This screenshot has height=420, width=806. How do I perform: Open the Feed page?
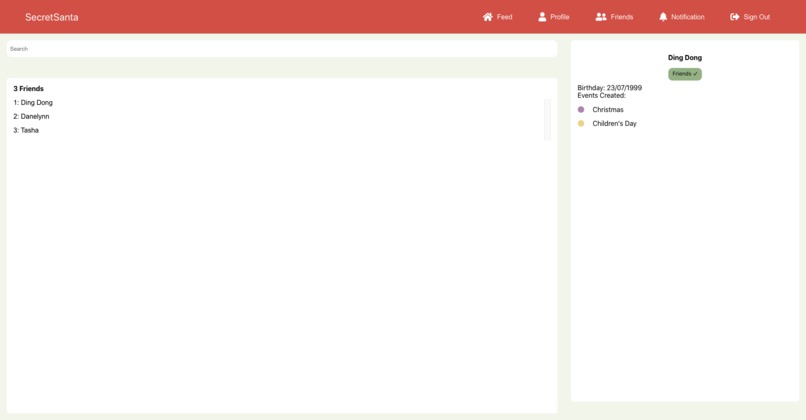click(x=498, y=17)
